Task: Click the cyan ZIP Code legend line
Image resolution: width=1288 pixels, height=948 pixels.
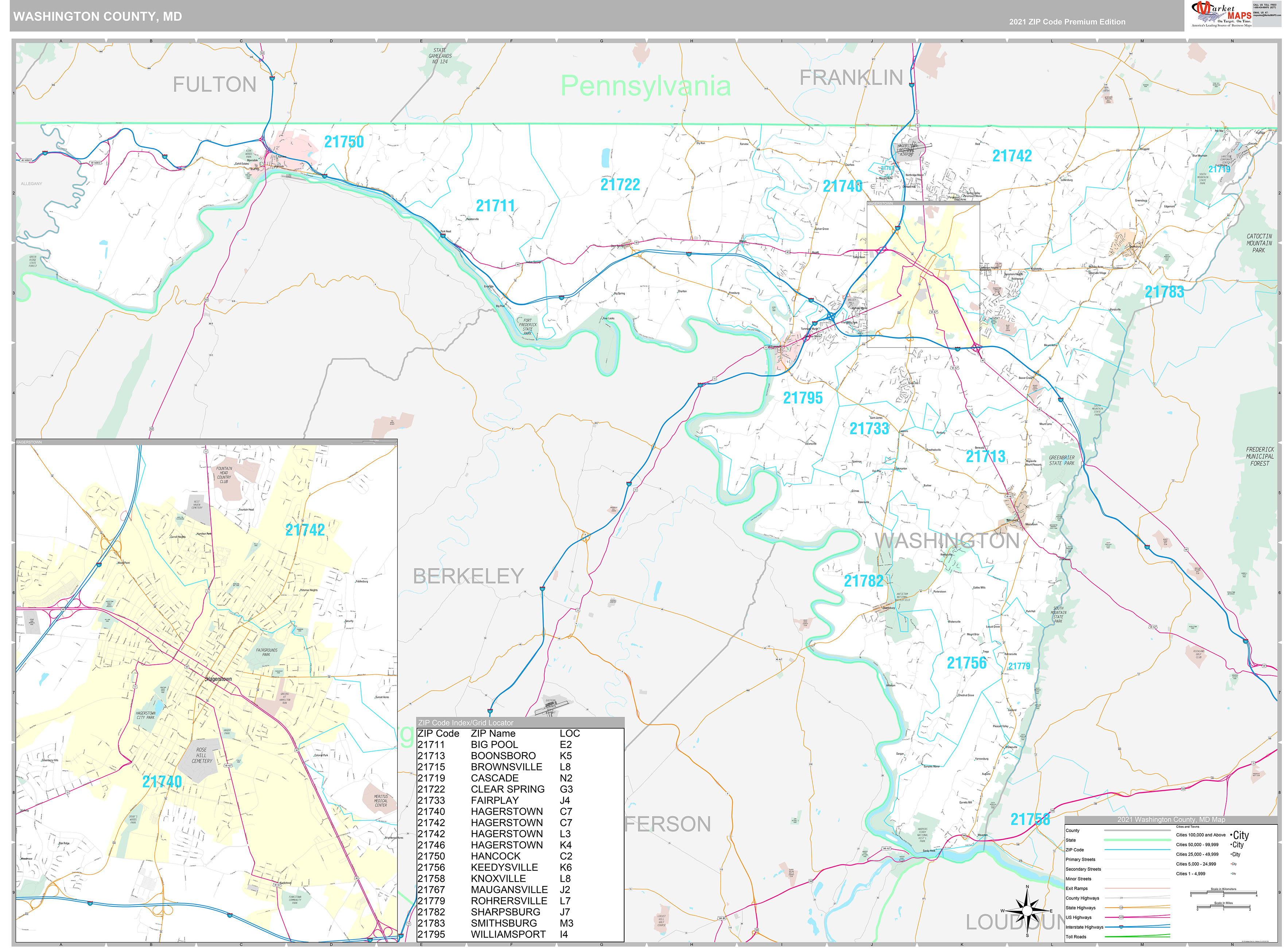Action: pos(1138,850)
